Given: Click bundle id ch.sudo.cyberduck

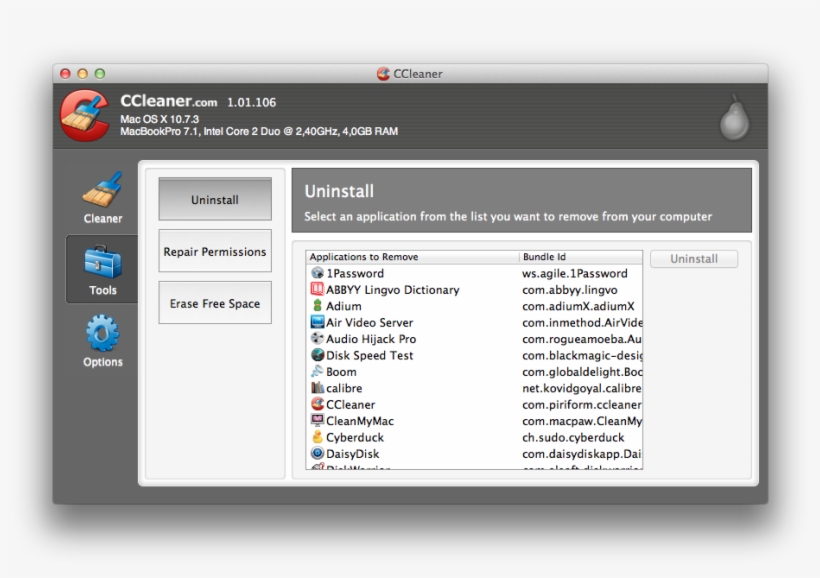Looking at the screenshot, I should coord(573,437).
